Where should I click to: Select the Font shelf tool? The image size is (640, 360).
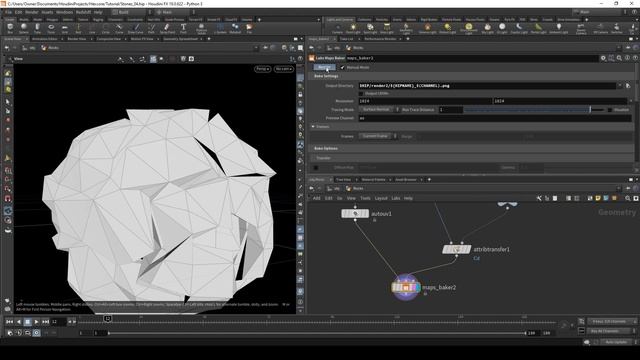click(183, 28)
